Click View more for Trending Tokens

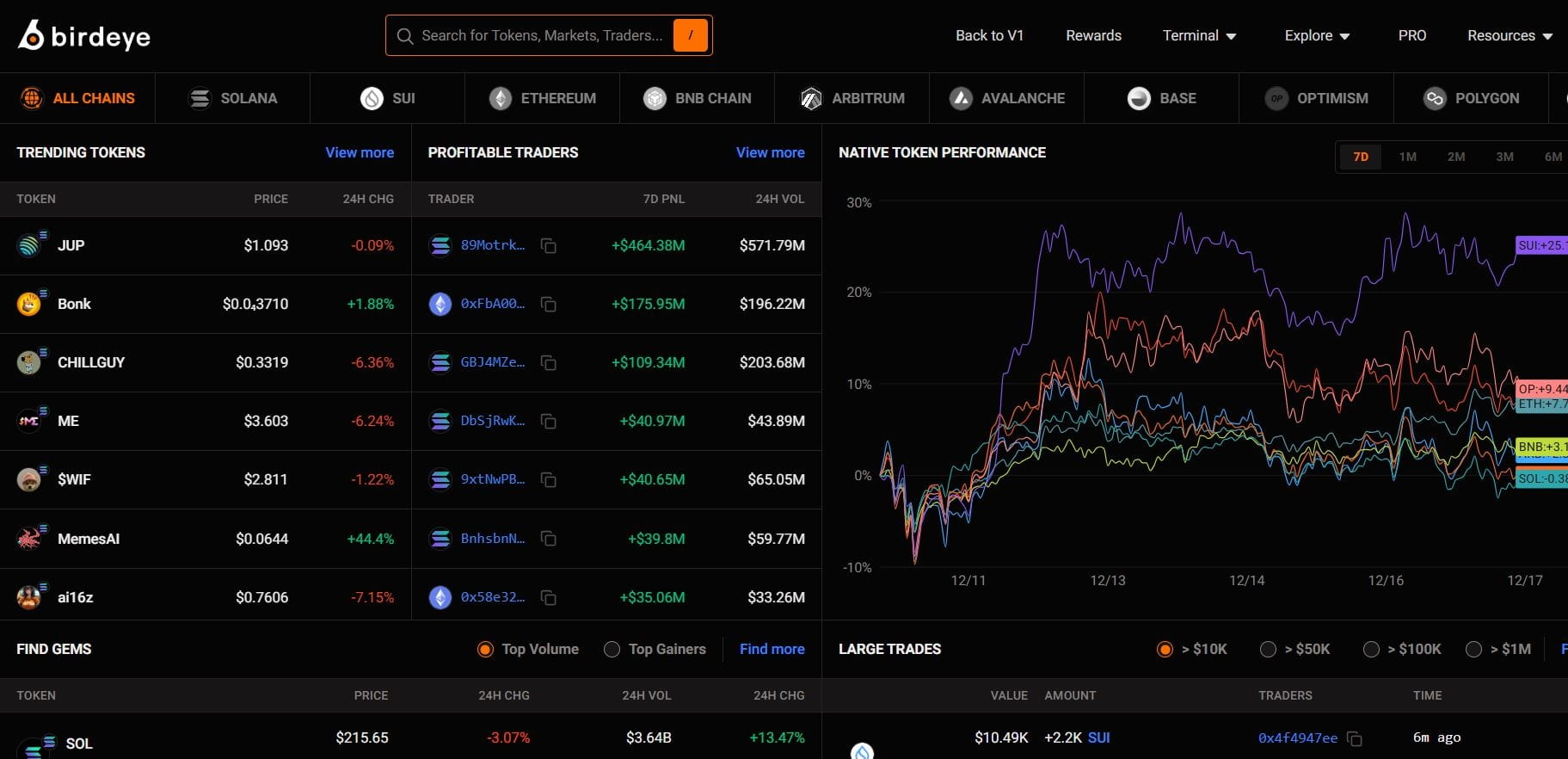tap(359, 152)
